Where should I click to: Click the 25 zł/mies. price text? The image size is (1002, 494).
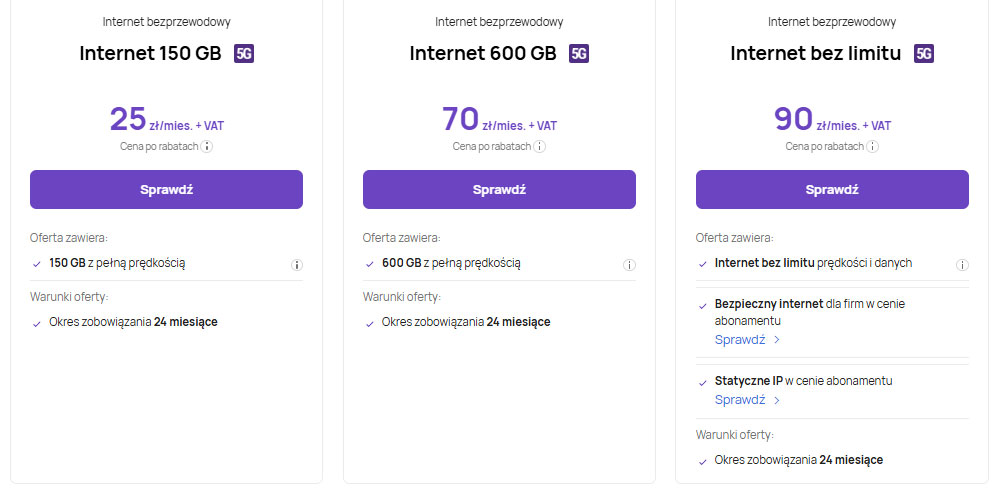click(166, 121)
